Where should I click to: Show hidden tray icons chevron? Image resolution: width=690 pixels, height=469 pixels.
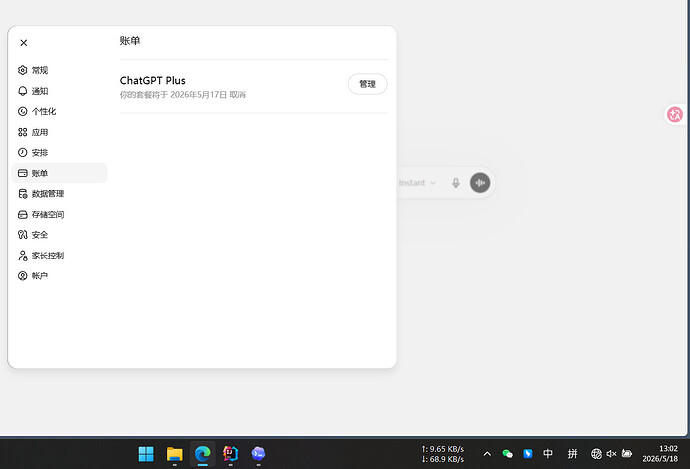tap(487, 454)
